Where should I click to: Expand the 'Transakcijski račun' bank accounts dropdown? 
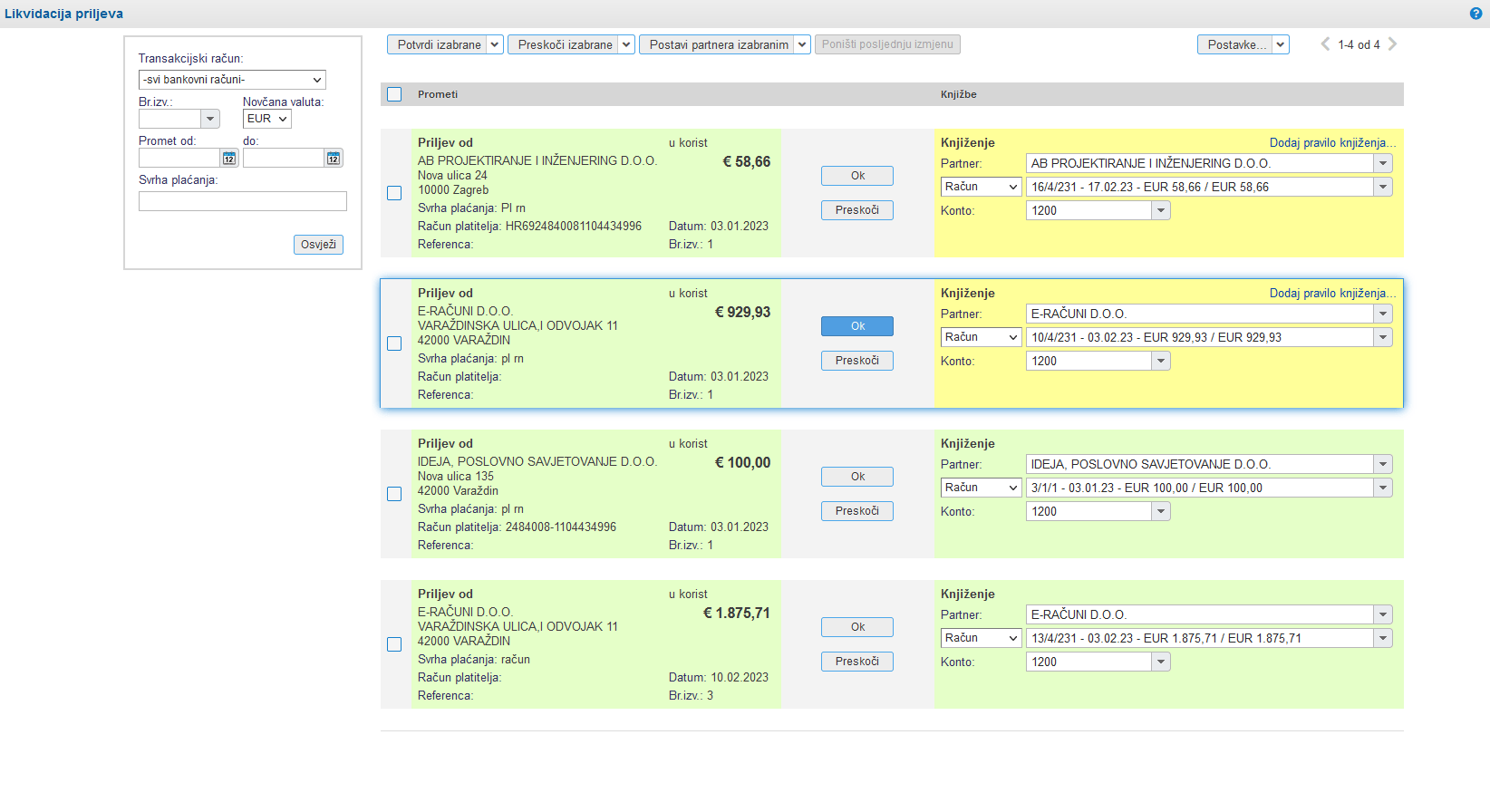tap(232, 80)
